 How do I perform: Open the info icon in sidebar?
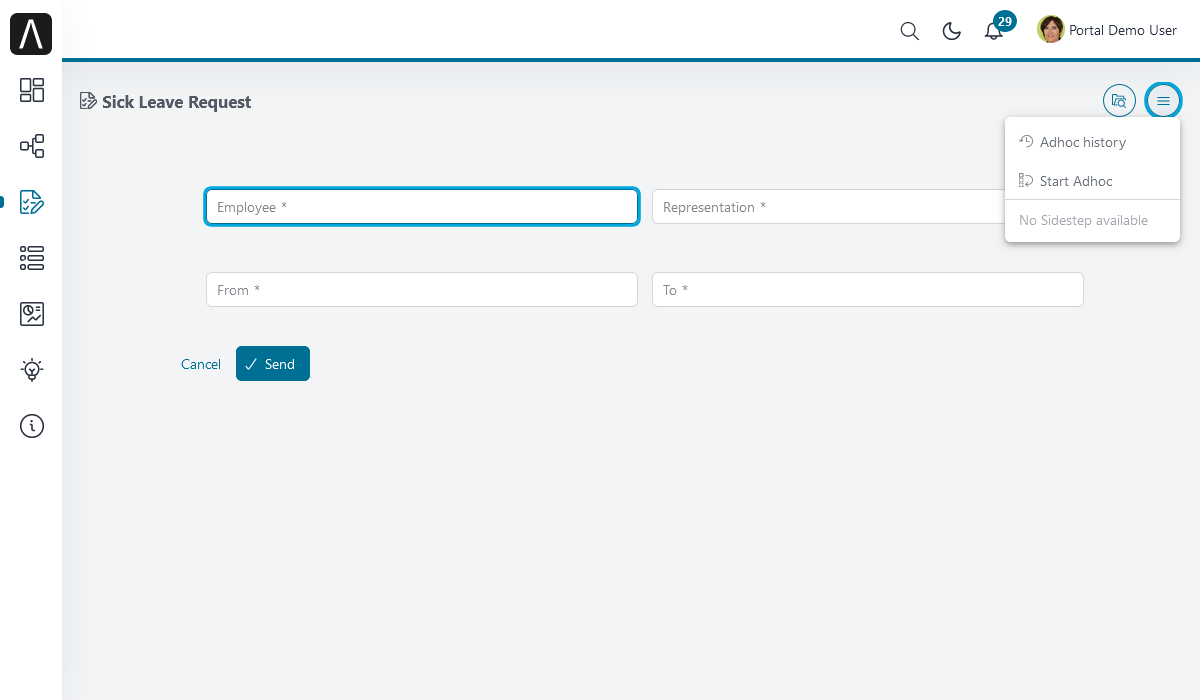[x=32, y=426]
